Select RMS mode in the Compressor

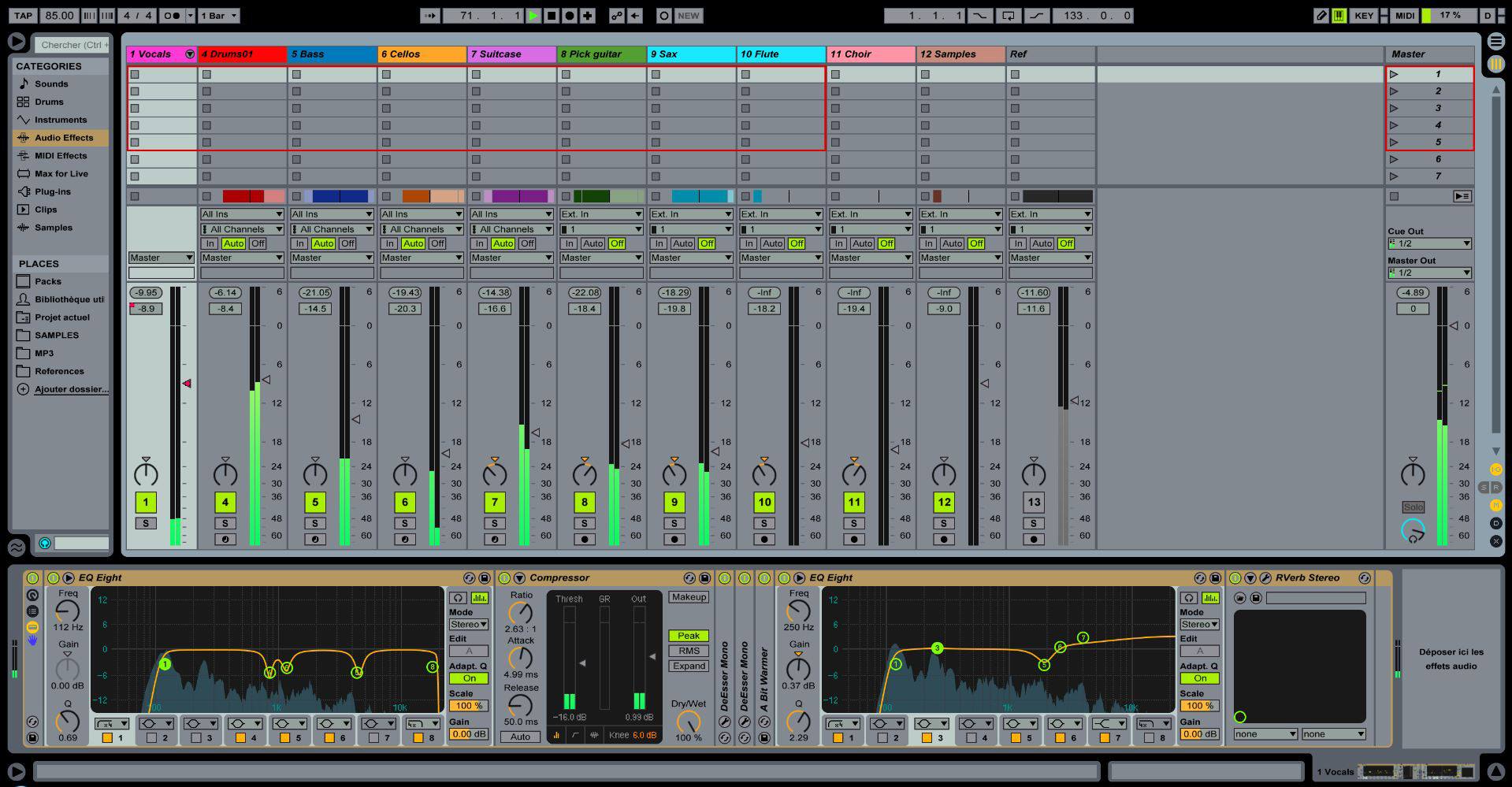pyautogui.click(x=689, y=651)
